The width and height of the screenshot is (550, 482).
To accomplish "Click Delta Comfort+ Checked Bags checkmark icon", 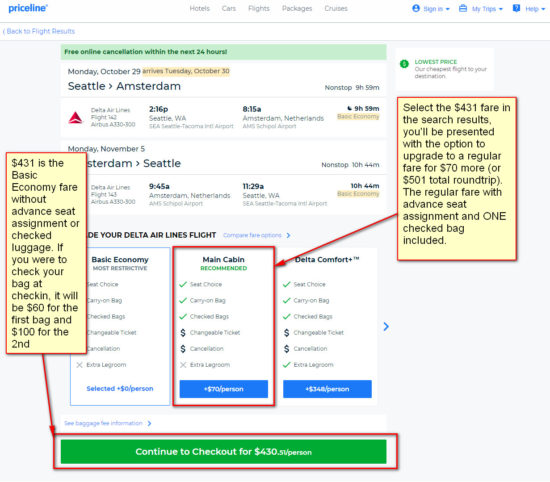I will point(287,316).
